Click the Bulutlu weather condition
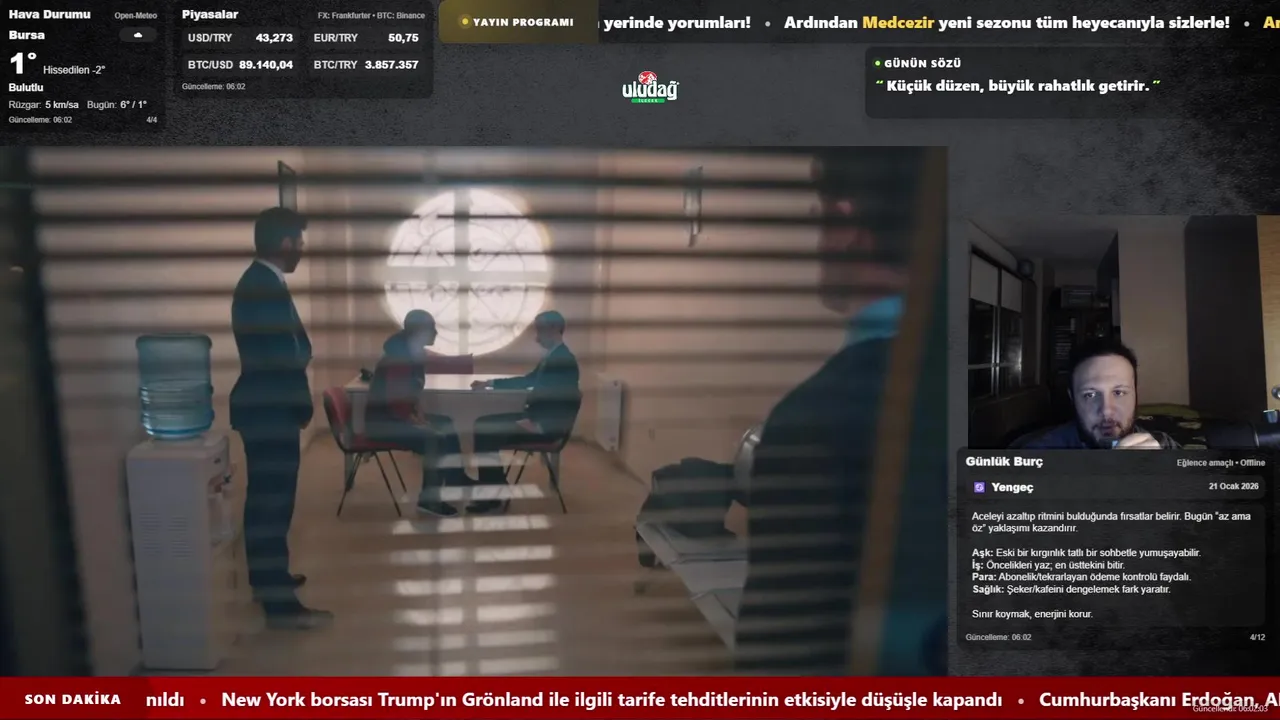The width and height of the screenshot is (1280, 720). [x=26, y=88]
